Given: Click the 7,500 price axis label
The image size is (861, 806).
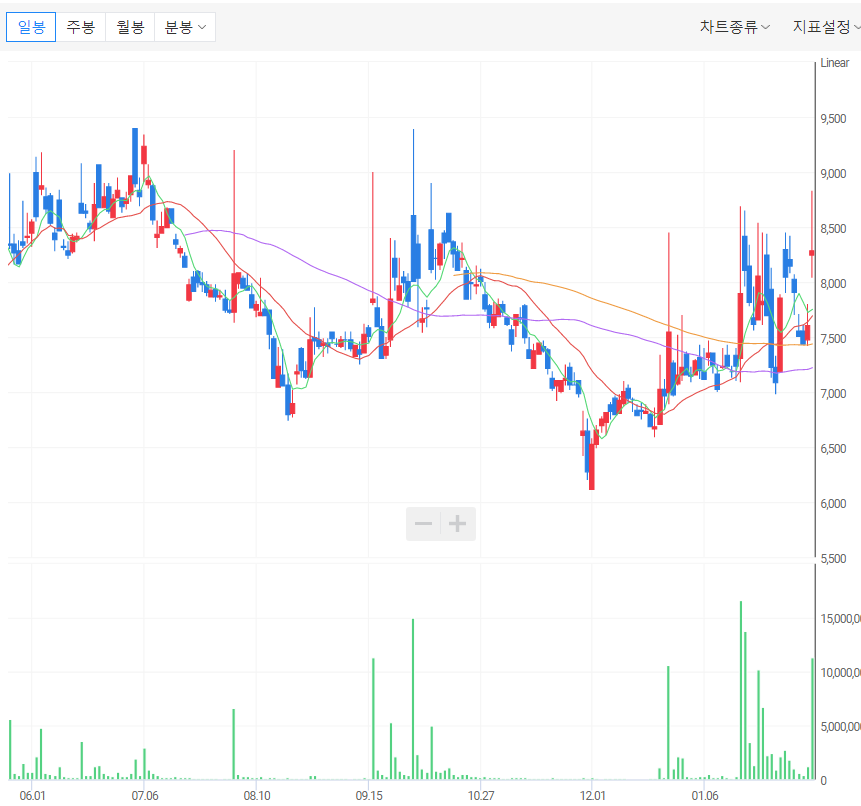Looking at the screenshot, I should click(833, 338).
